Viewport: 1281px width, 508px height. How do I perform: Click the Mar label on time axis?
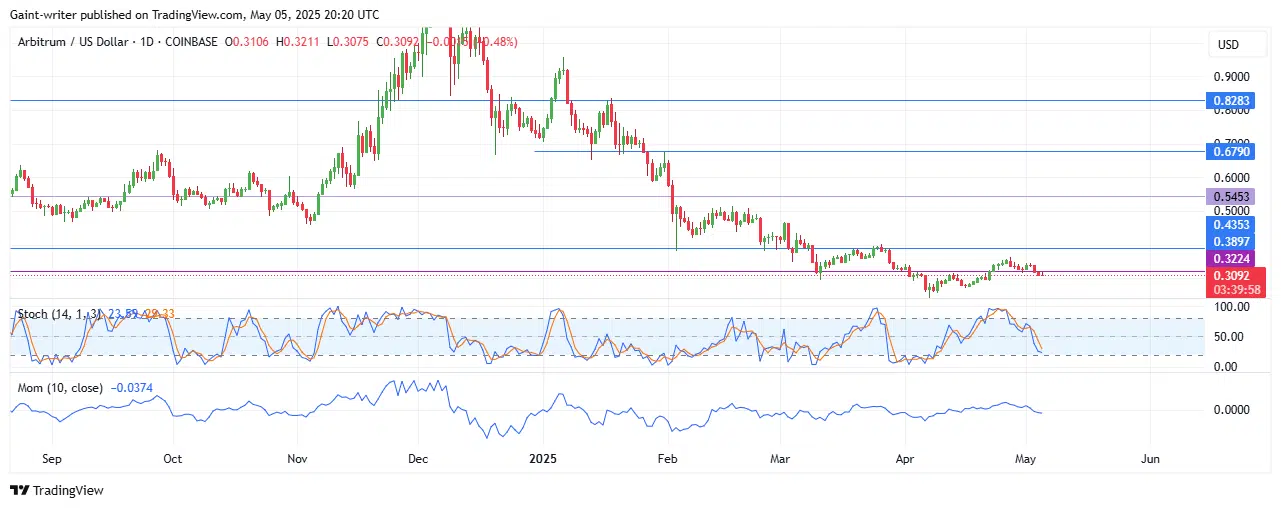[781, 459]
